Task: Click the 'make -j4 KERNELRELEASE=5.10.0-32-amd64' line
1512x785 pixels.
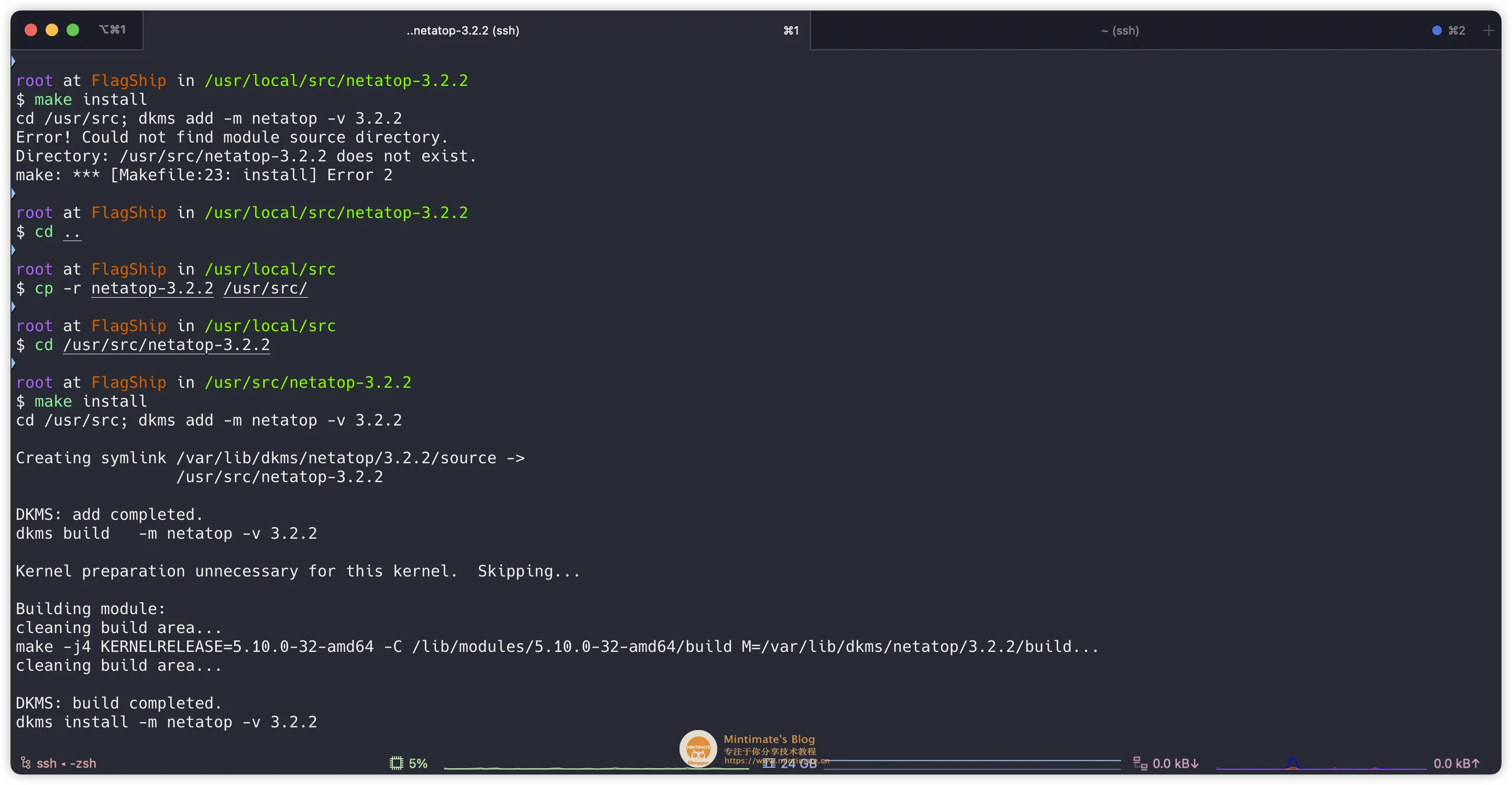Action: (557, 647)
